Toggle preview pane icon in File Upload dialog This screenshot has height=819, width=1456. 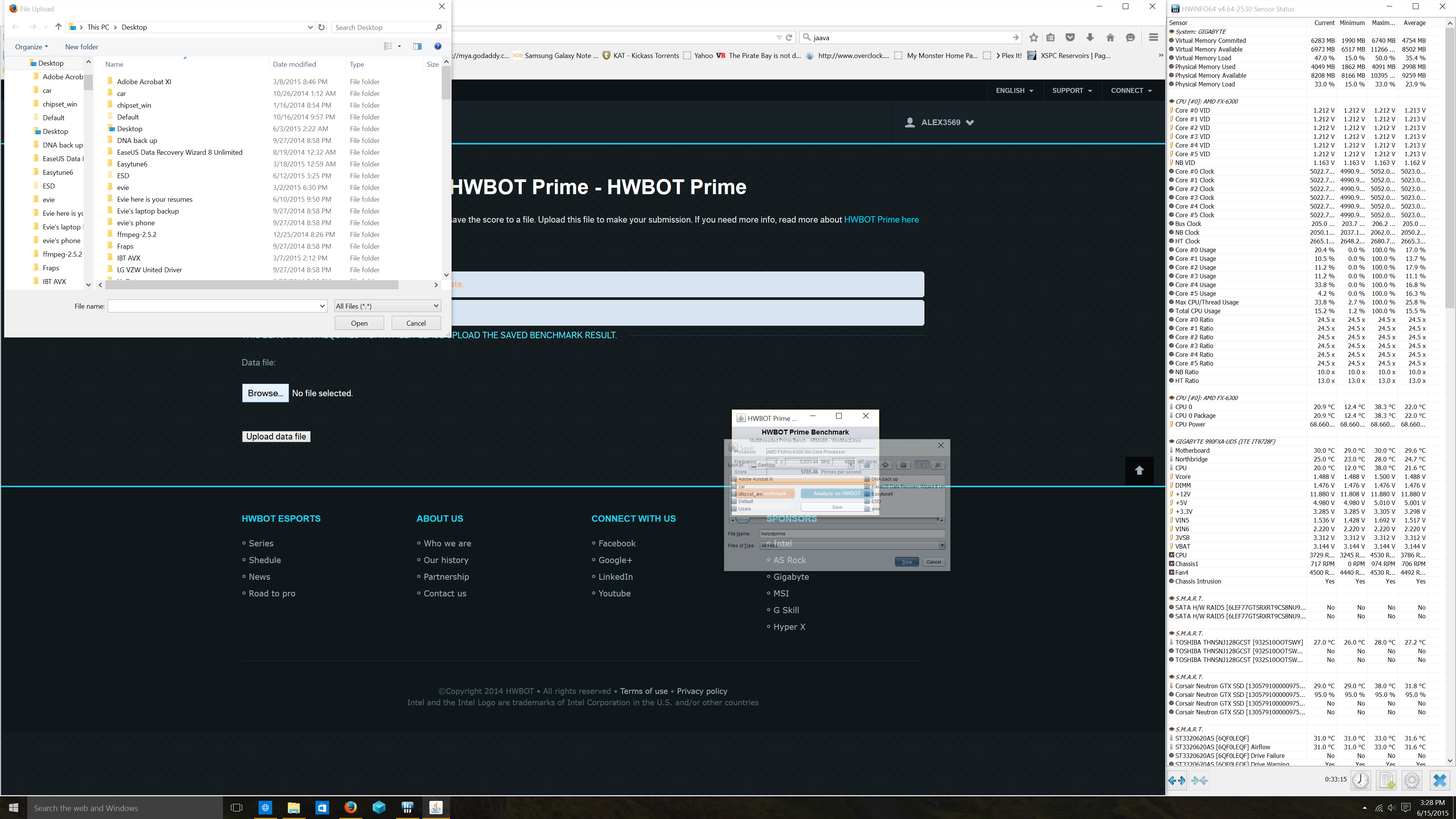pos(417,46)
